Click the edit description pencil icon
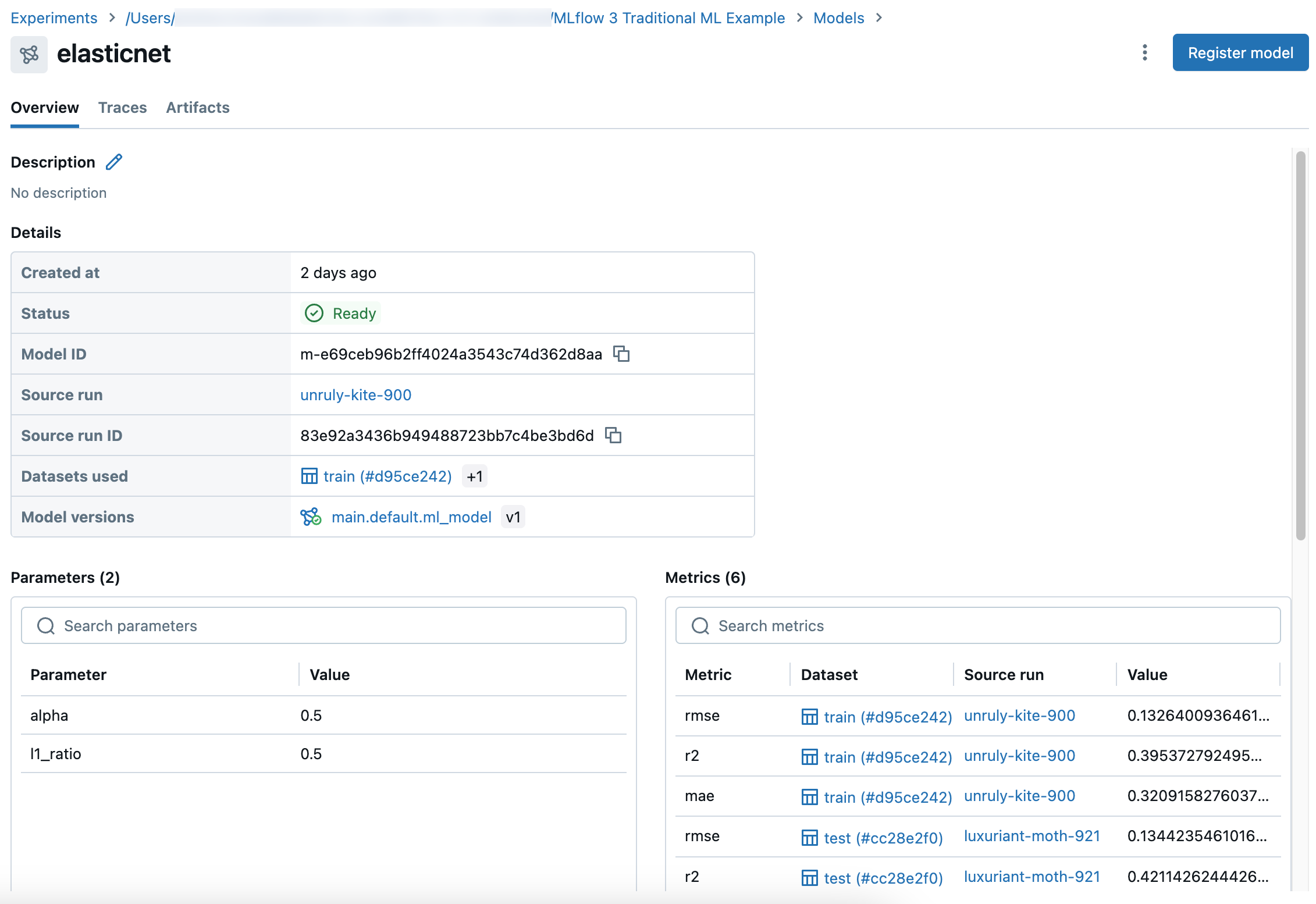This screenshot has height=904, width=1316. pyautogui.click(x=114, y=162)
